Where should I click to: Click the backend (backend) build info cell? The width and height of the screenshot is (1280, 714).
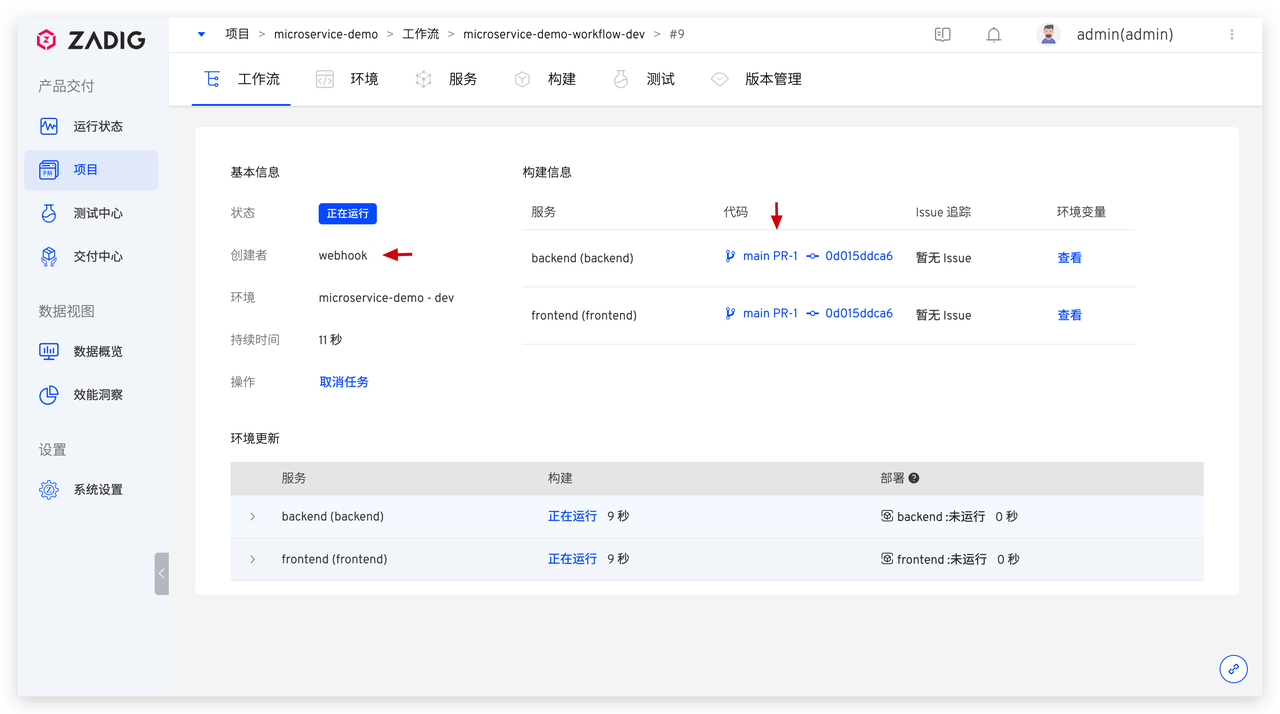582,258
